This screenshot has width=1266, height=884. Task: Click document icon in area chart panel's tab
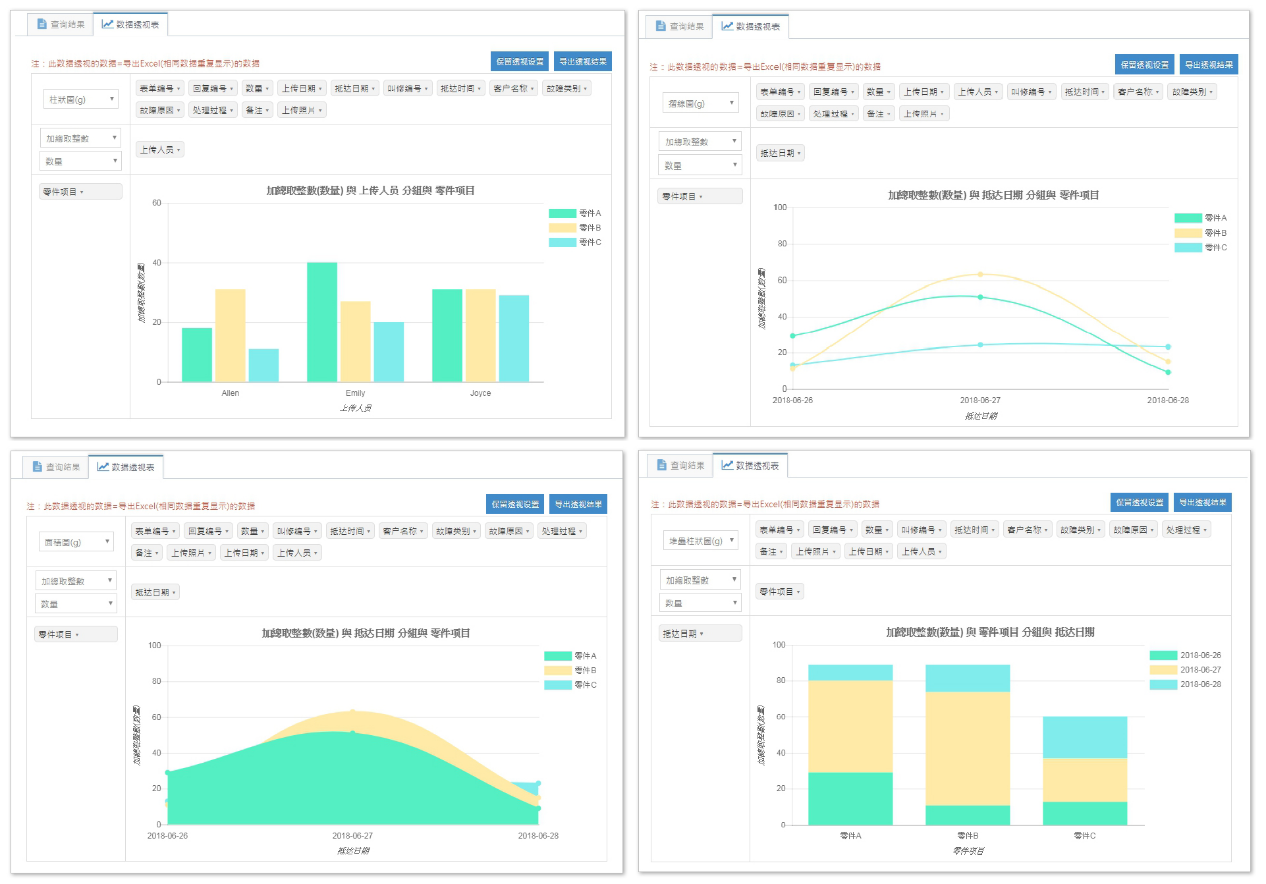click(38, 467)
